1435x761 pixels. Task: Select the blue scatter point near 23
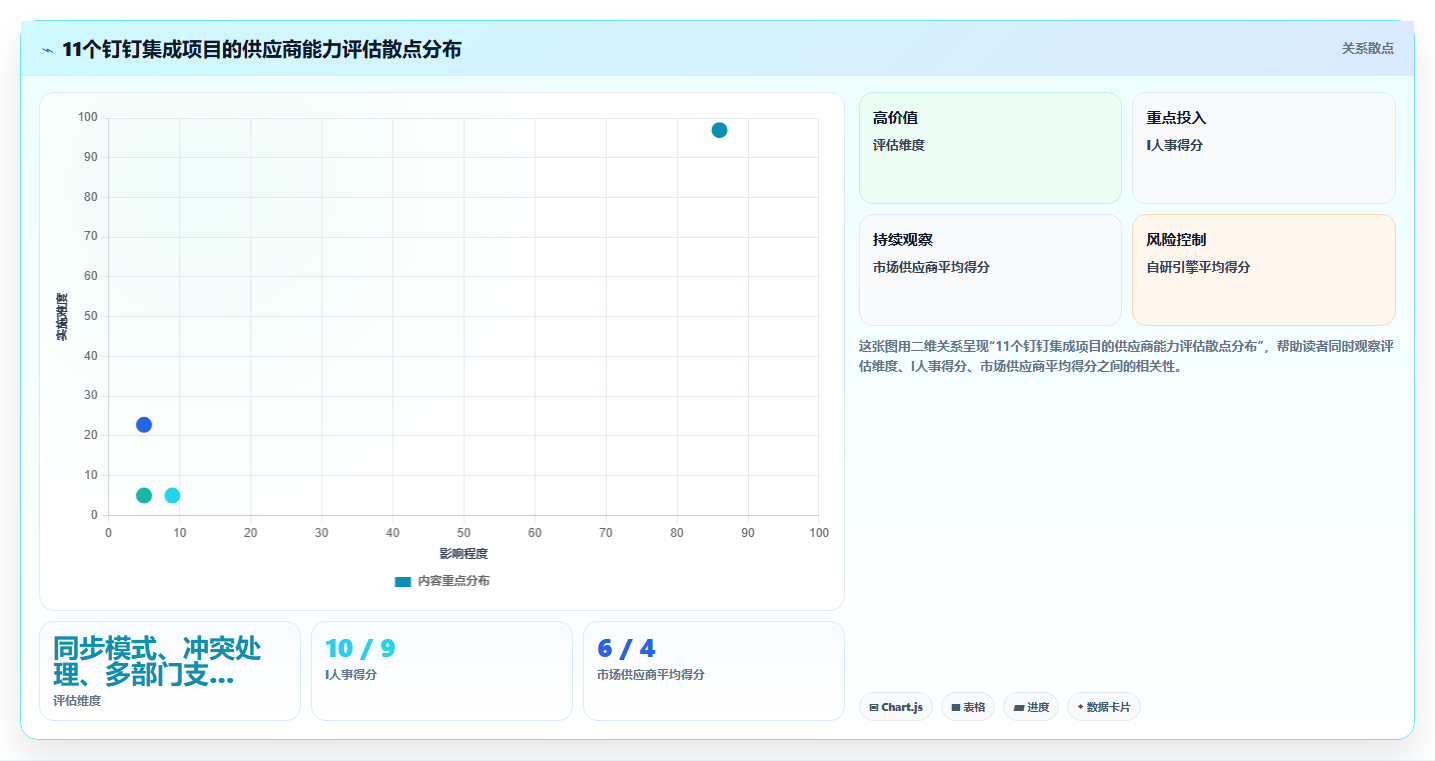click(144, 425)
